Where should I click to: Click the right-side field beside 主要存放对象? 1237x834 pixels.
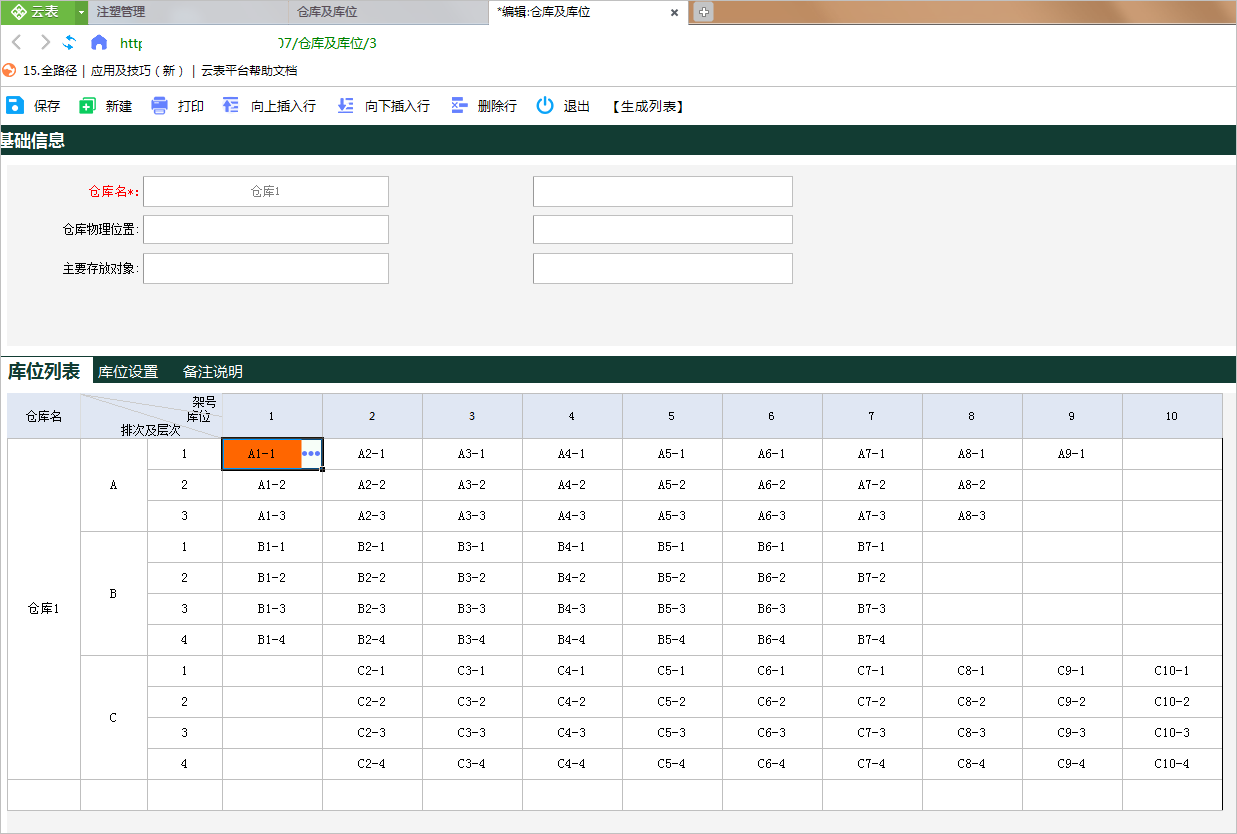(663, 268)
